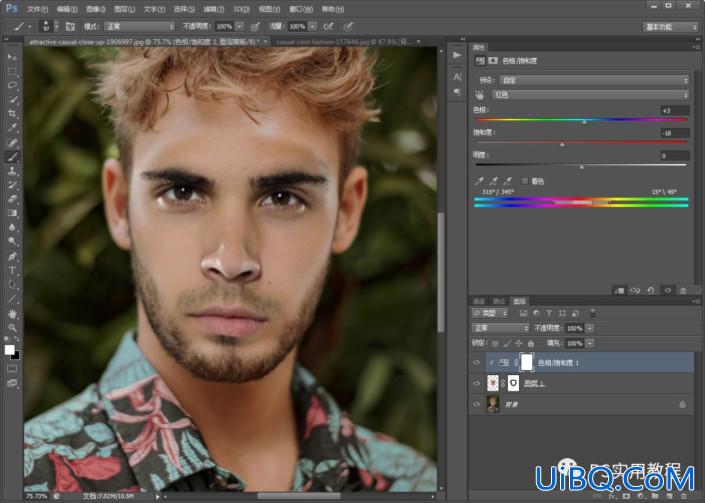The height and width of the screenshot is (503, 705).
Task: Hide the 色相/饱和度 1 adjustment layer
Action: pos(477,362)
